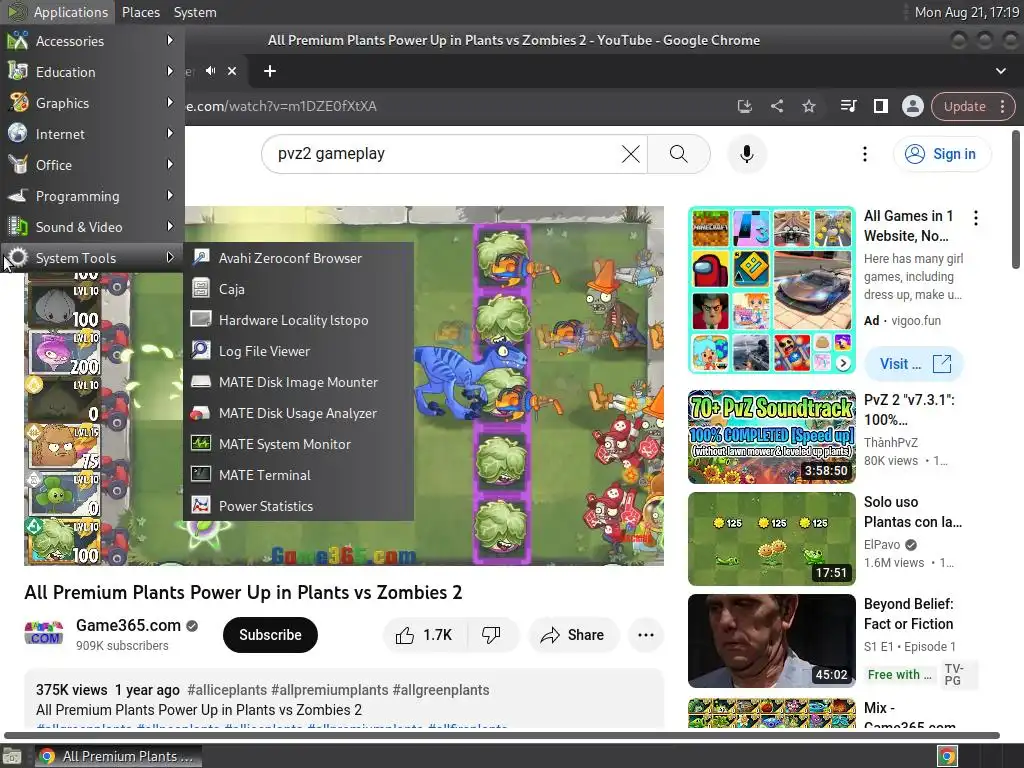Click the horizontal page scrollbar
The image size is (1024, 768).
click(x=502, y=735)
